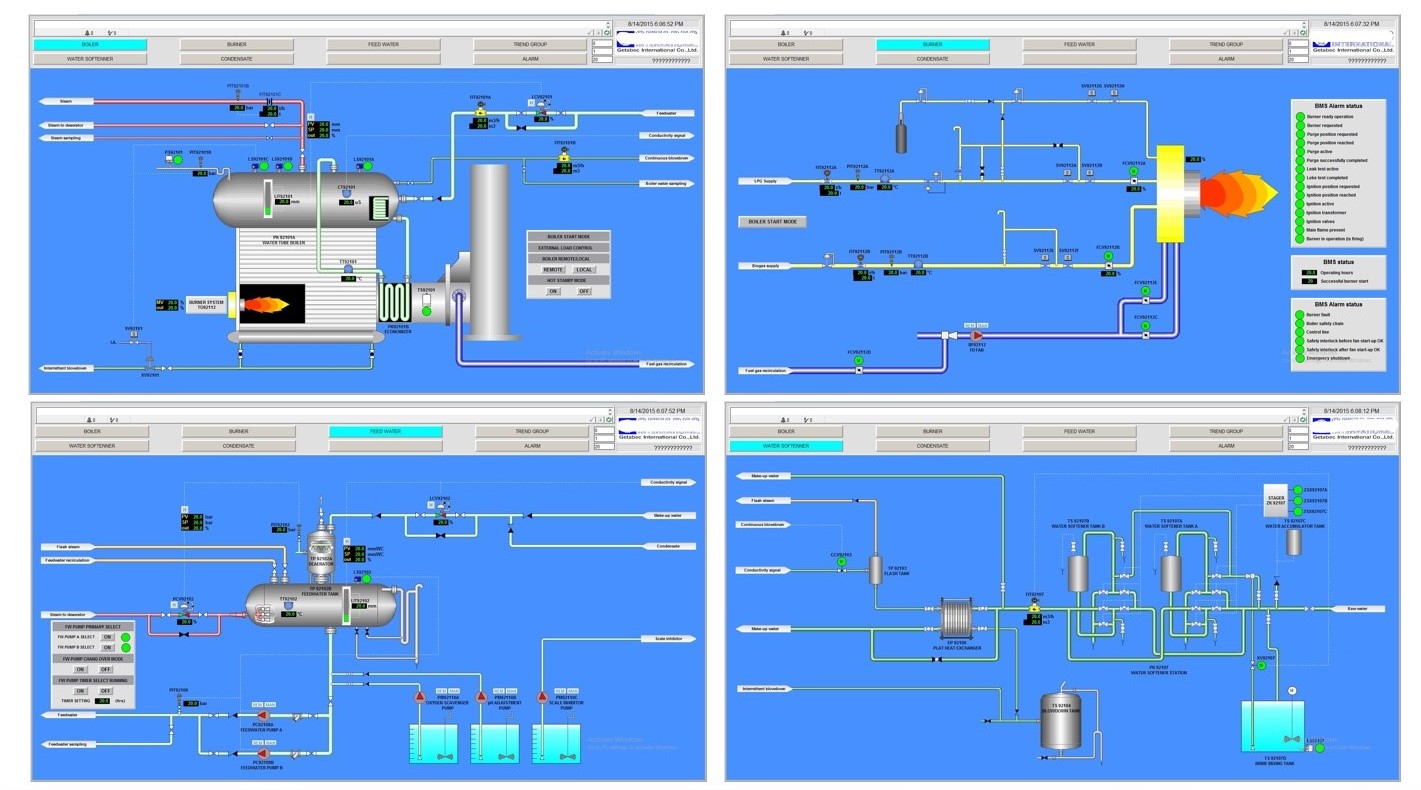Select LS92101A level switch lamp on Boiler screen
The image size is (1421, 790).
[x=367, y=166]
